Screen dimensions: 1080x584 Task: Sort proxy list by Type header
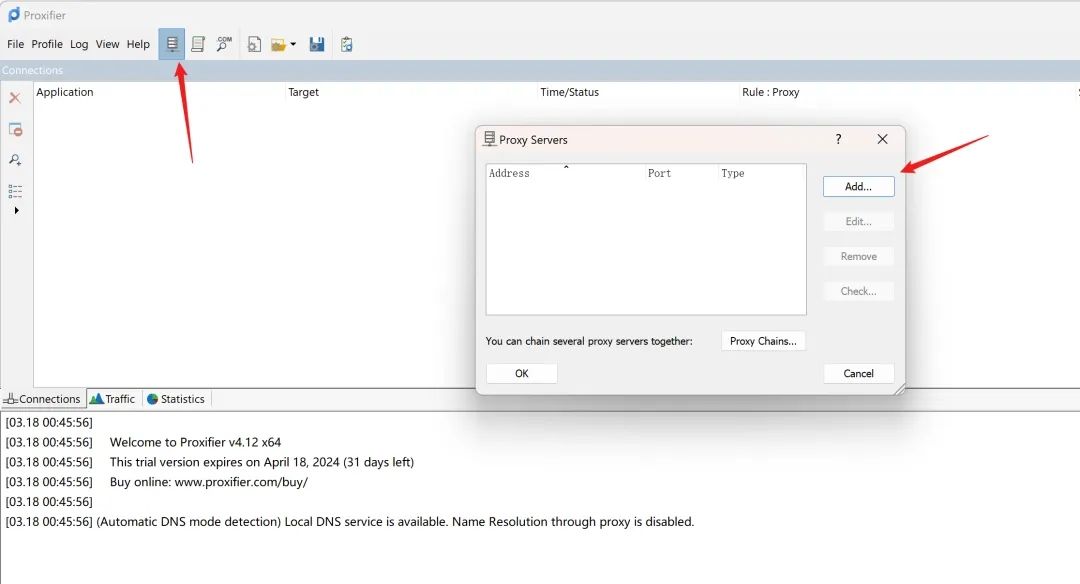pyautogui.click(x=762, y=174)
